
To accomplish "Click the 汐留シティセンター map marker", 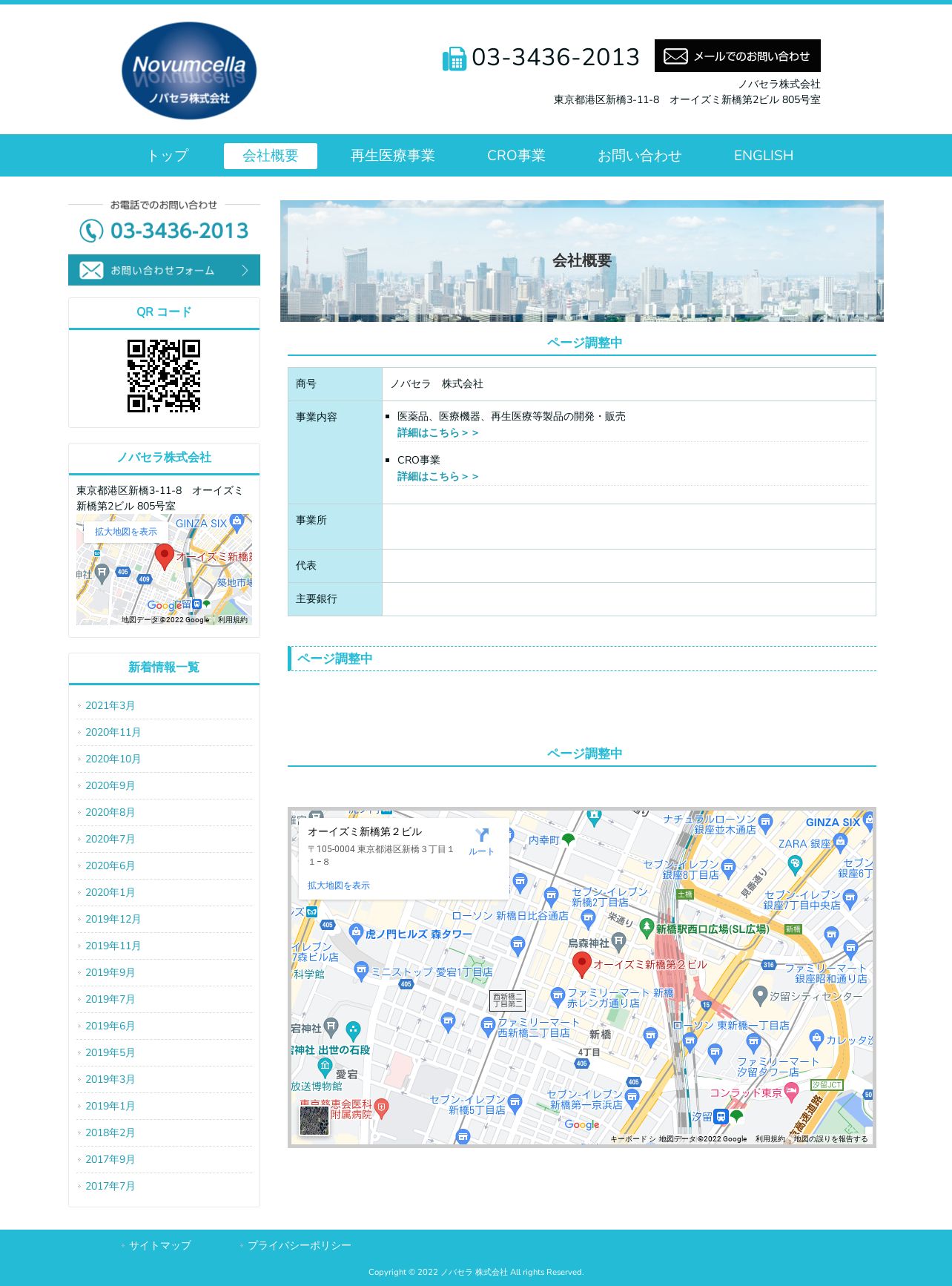I will pos(760,995).
